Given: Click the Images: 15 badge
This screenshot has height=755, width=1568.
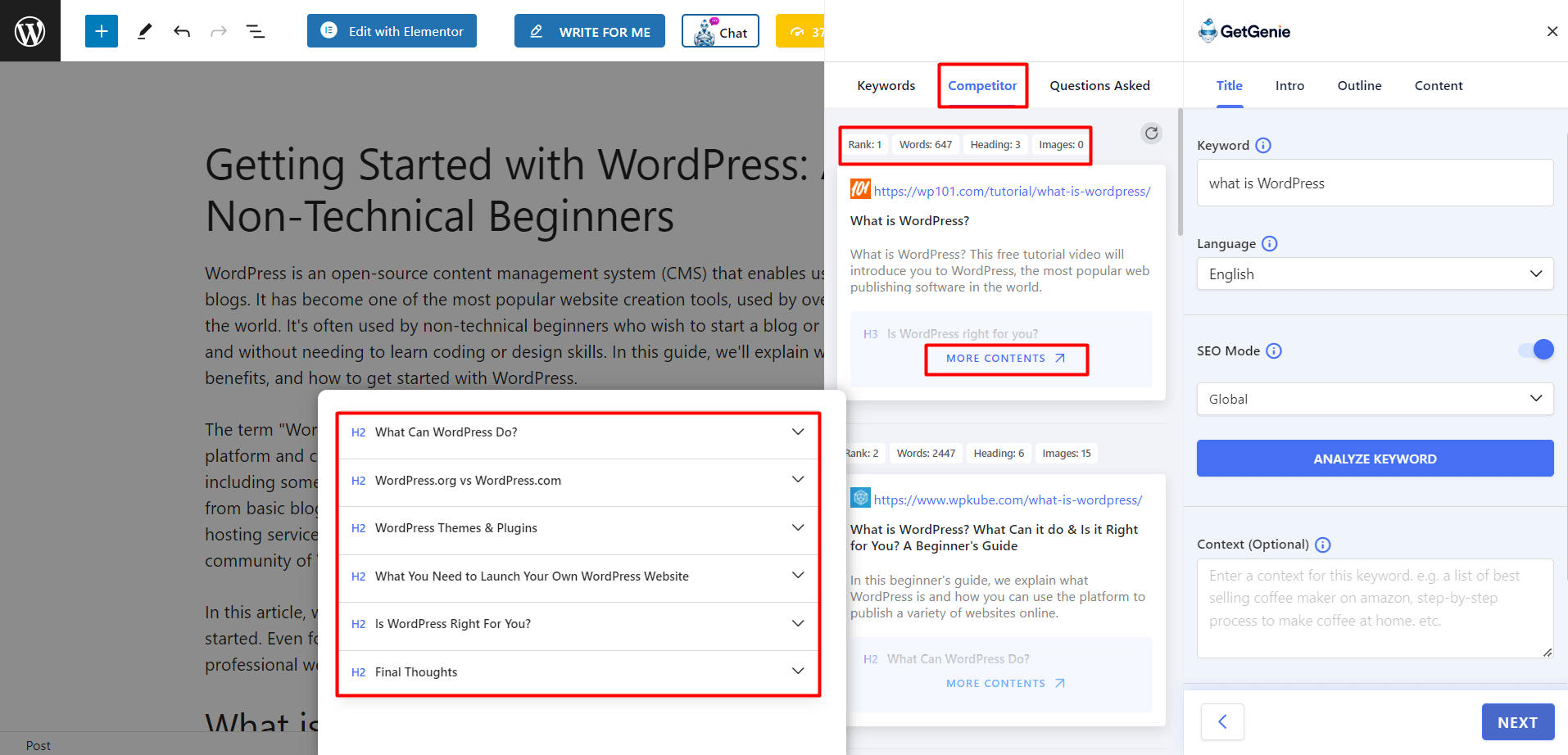Looking at the screenshot, I should (x=1067, y=453).
